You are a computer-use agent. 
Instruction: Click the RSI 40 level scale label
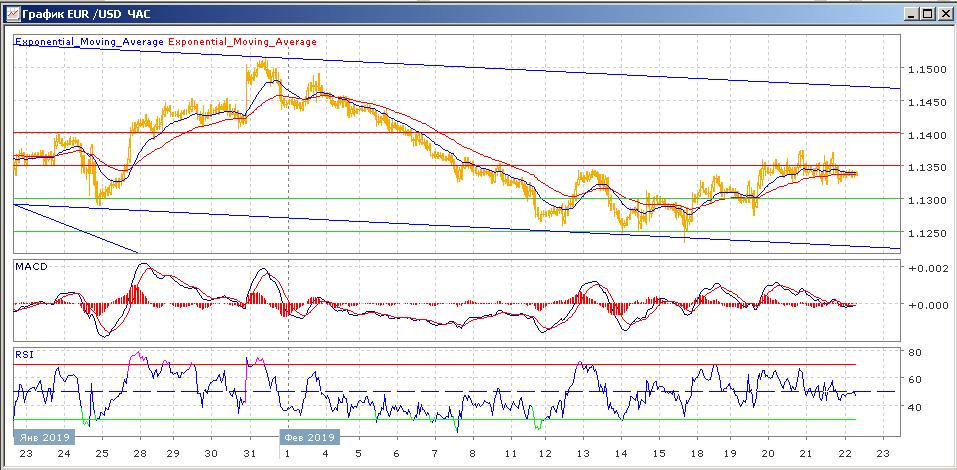914,407
